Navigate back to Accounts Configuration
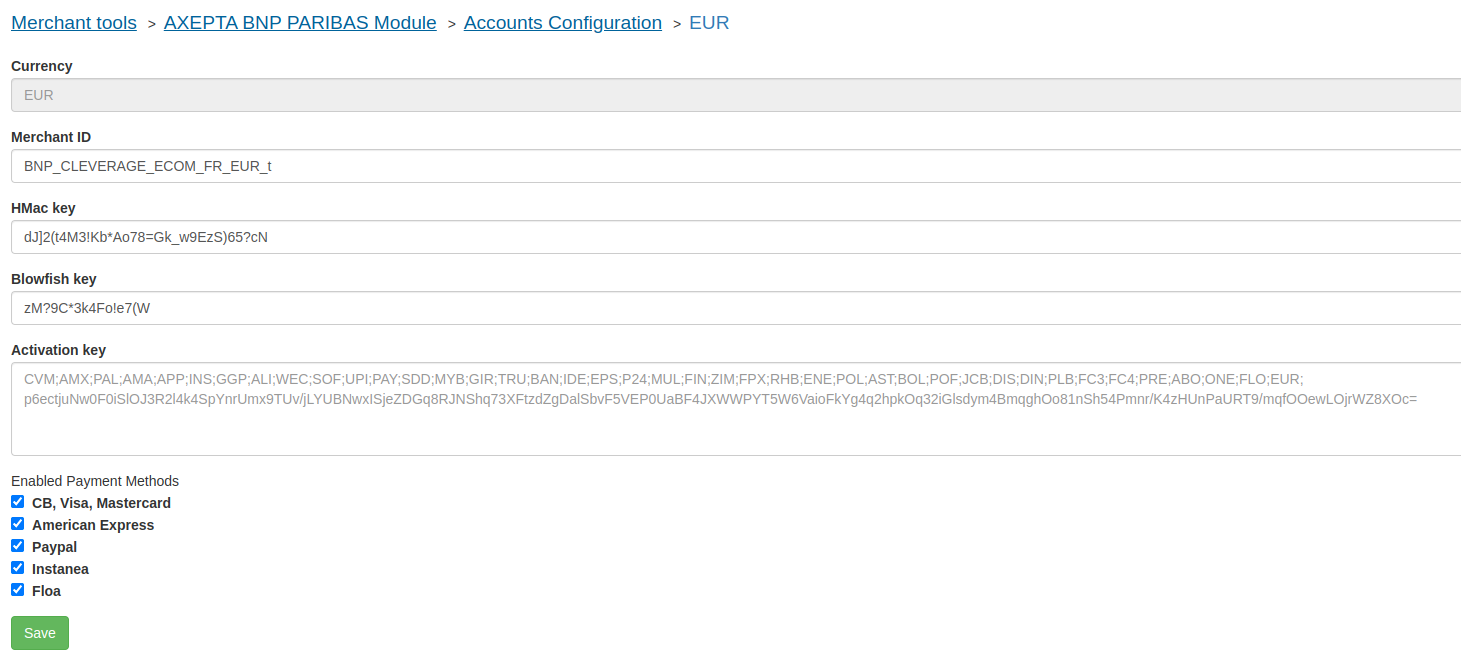1461x663 pixels. (562, 23)
